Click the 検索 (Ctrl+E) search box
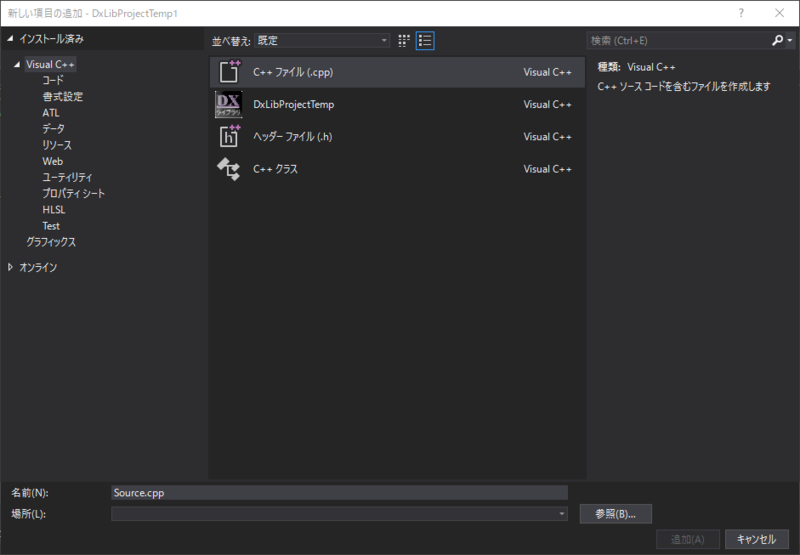 [x=679, y=41]
